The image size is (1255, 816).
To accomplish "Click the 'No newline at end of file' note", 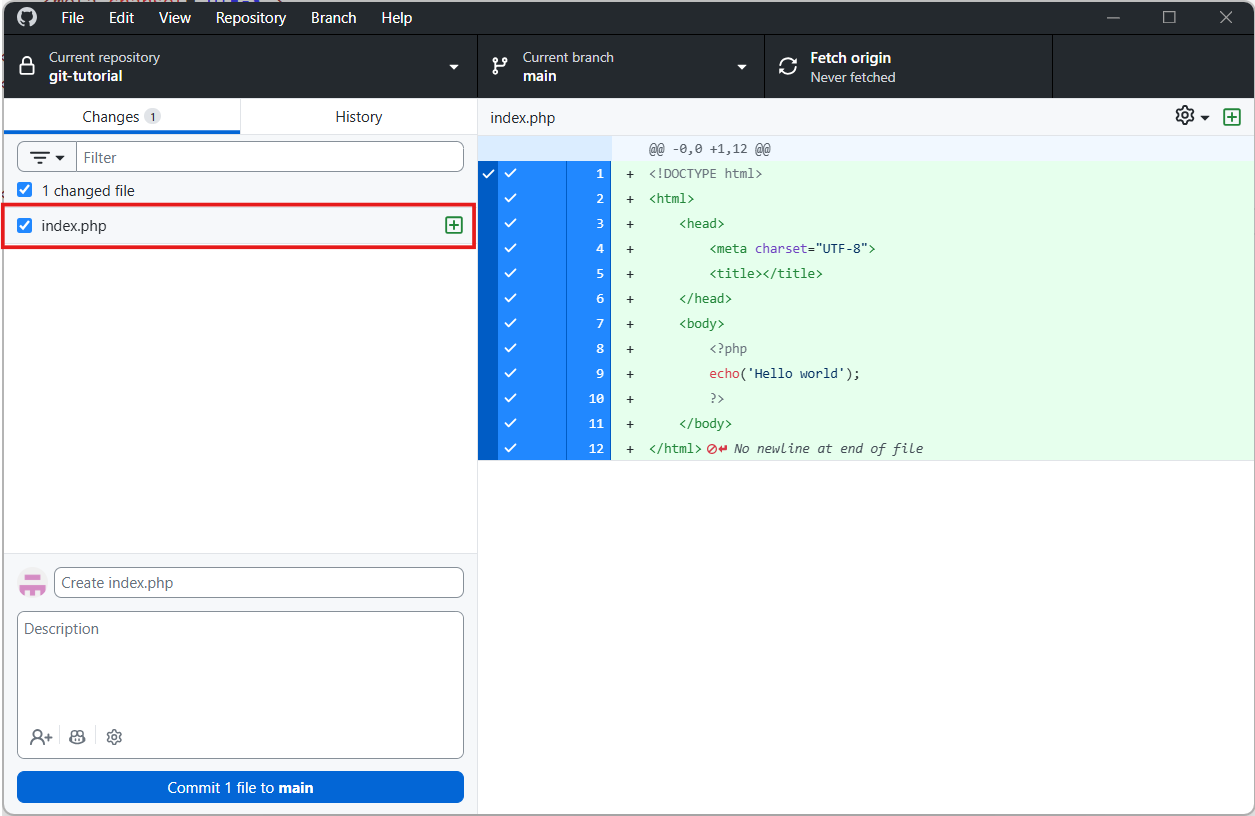I will [828, 448].
